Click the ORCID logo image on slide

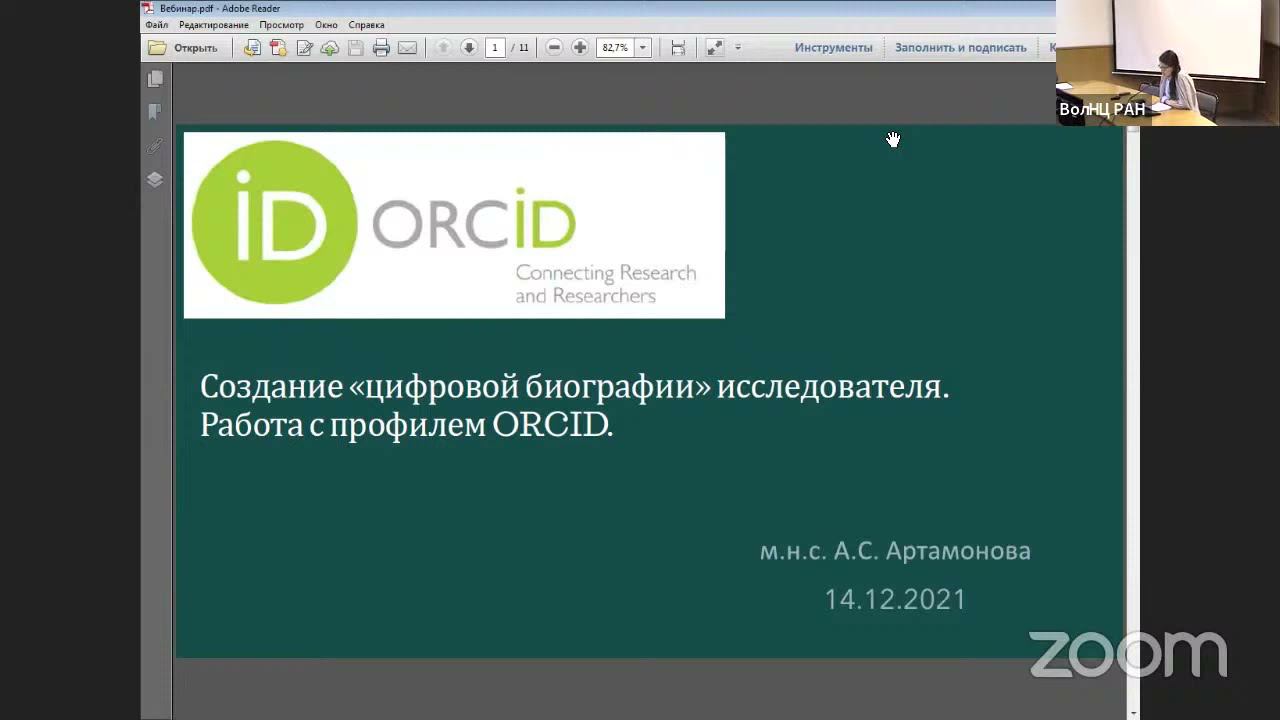point(454,225)
